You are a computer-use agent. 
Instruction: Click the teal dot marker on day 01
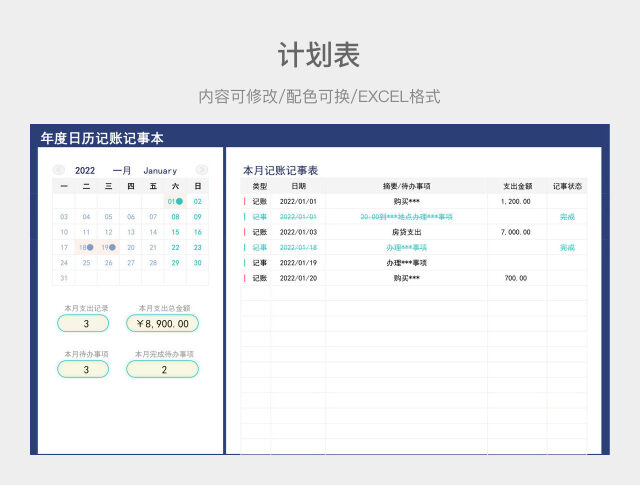click(179, 201)
